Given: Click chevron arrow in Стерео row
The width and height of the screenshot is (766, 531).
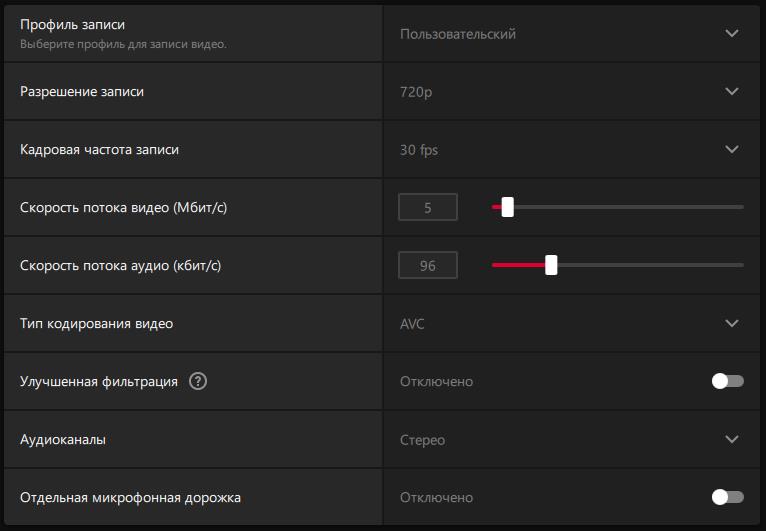Looking at the screenshot, I should point(732,439).
